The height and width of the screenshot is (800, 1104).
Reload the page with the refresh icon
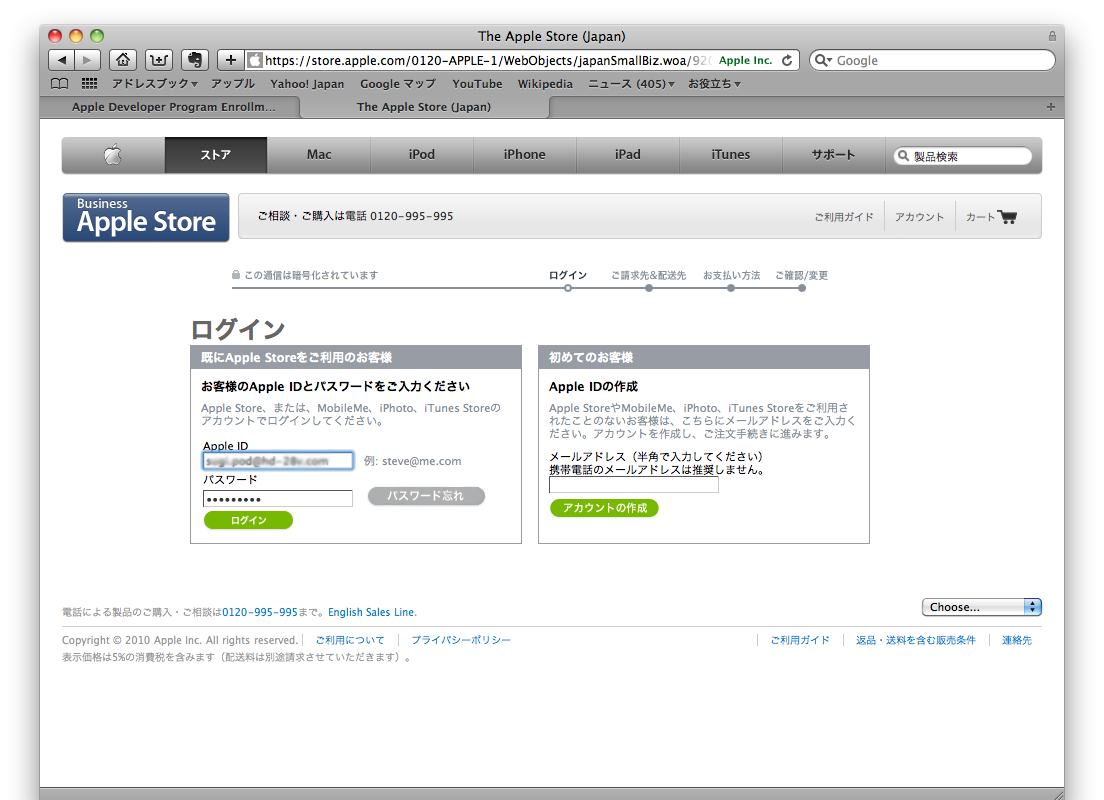787,60
